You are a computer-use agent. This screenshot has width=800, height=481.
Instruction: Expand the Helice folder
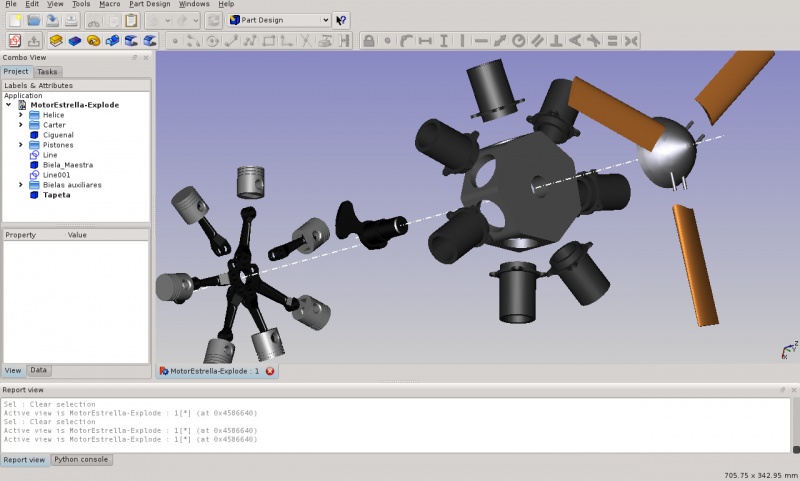tap(20, 115)
